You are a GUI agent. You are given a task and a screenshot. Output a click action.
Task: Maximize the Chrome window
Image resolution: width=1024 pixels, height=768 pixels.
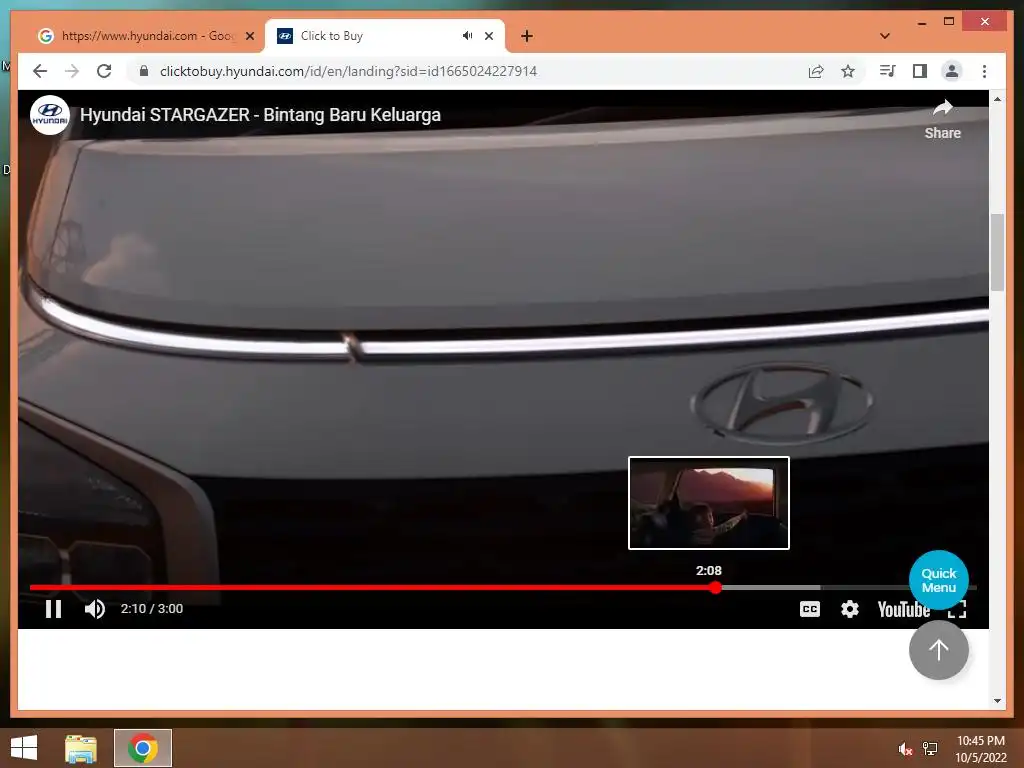click(x=949, y=22)
